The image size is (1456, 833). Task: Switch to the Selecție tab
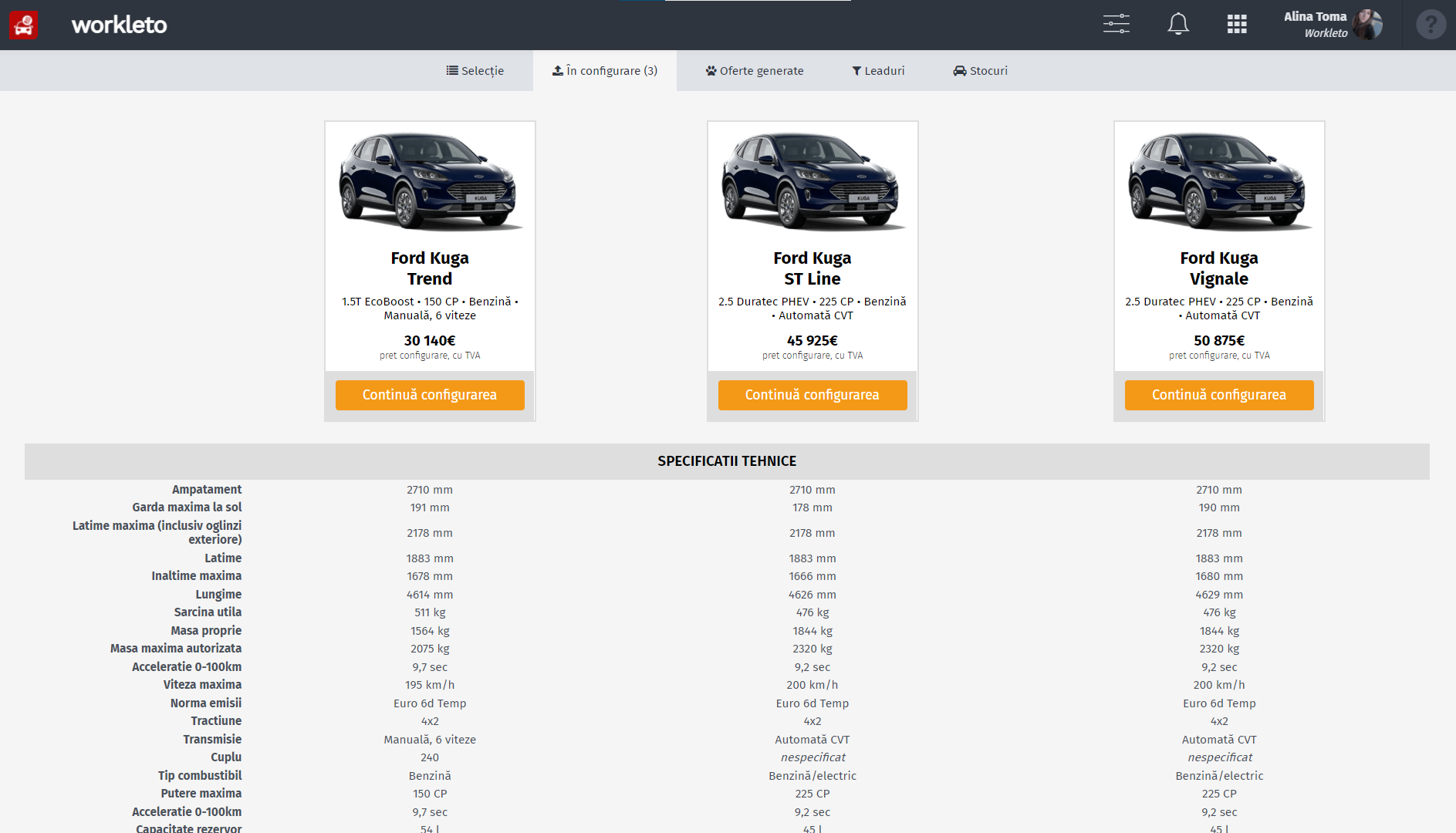click(x=475, y=71)
